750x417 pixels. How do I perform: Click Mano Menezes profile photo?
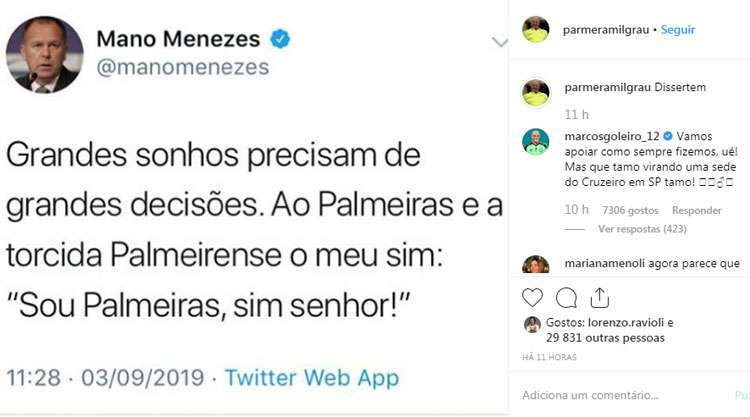pos(44,54)
